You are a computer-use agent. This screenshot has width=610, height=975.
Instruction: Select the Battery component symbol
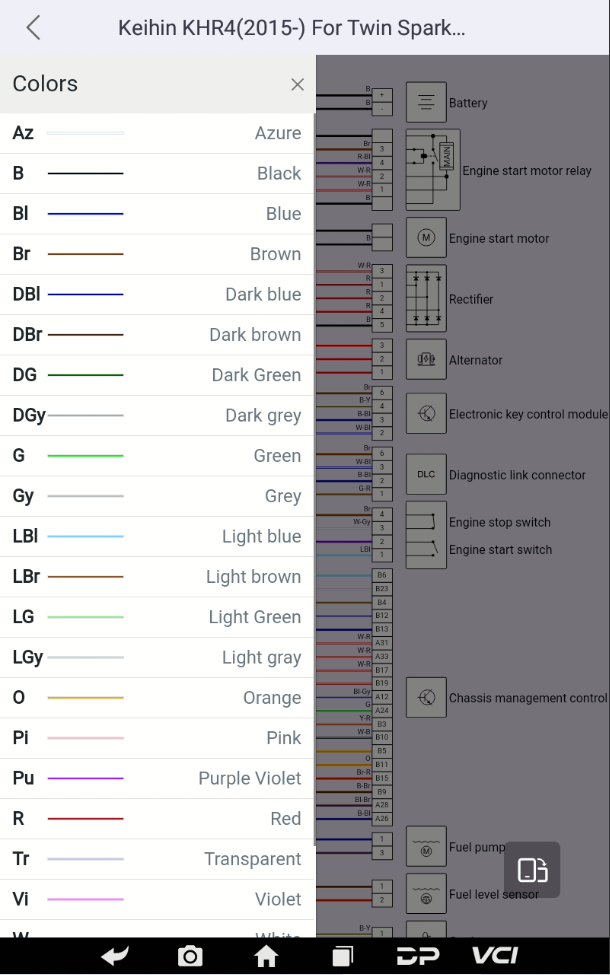[x=426, y=102]
